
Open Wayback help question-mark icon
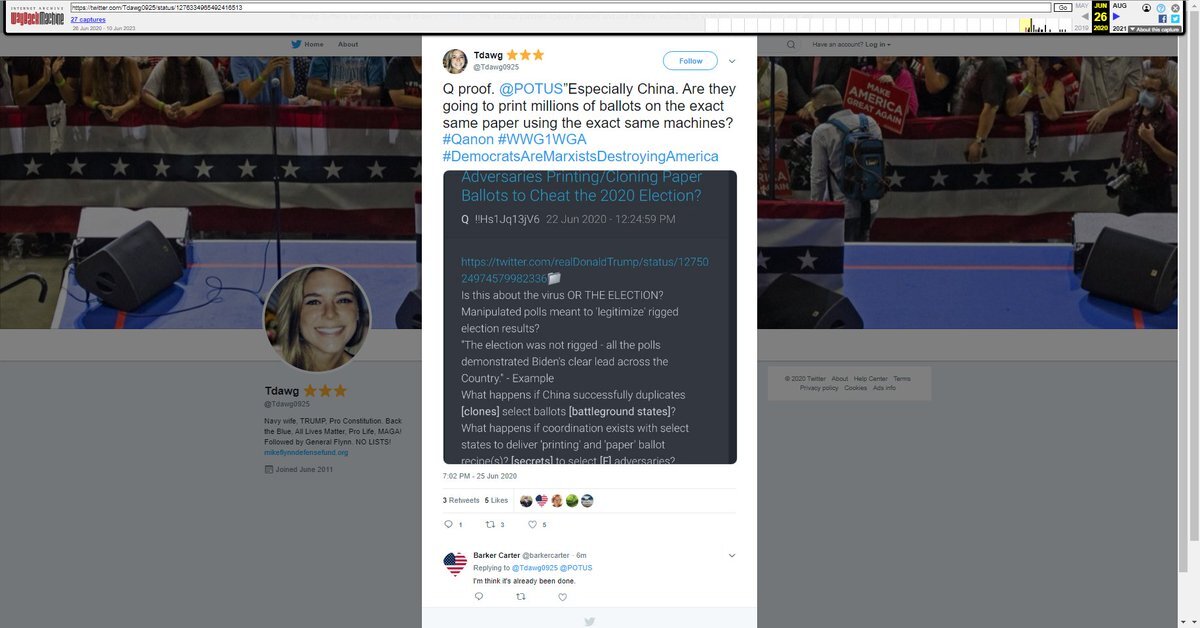(1161, 7)
